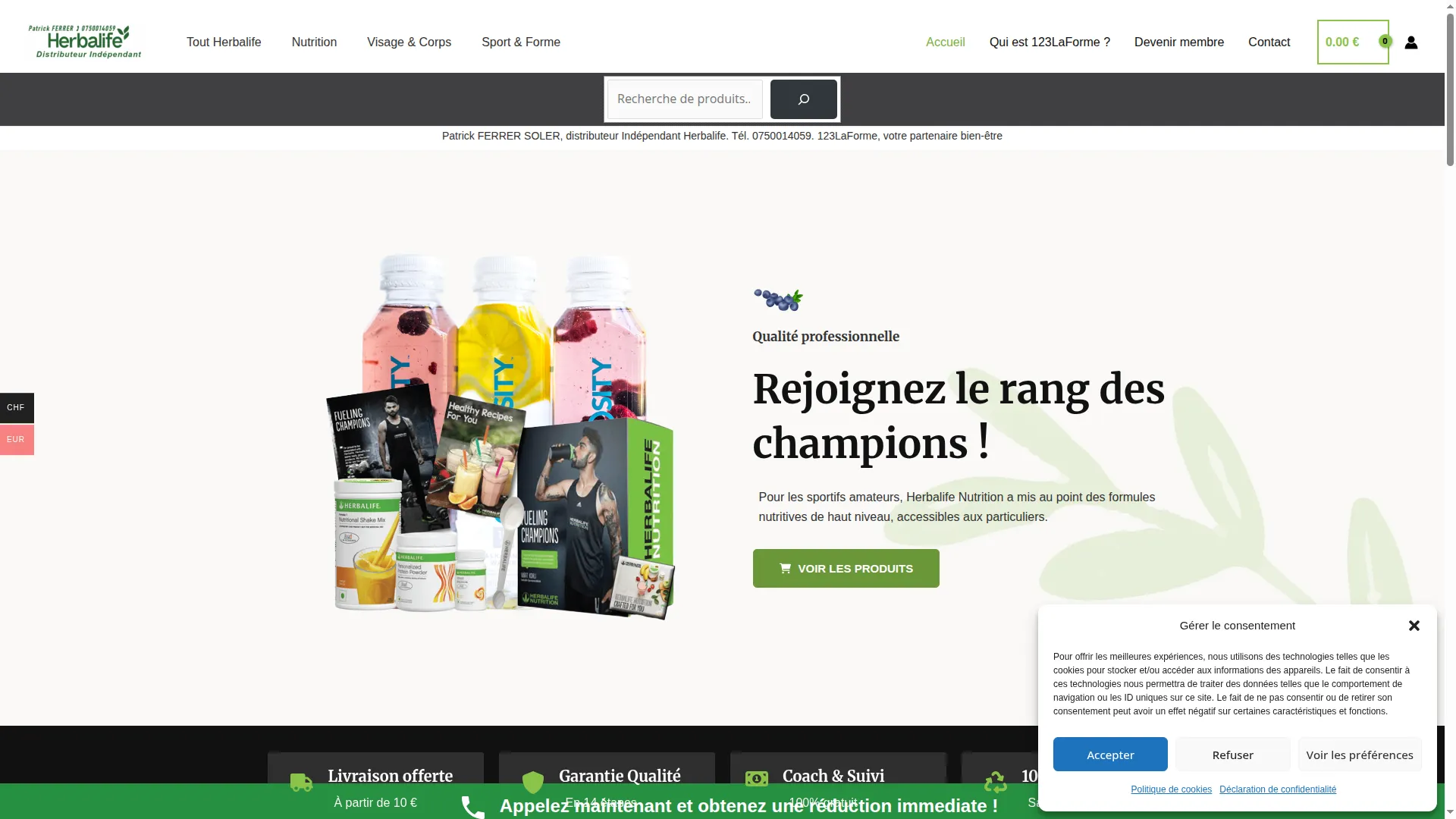Screen dimensions: 1456x819
Task: Click the delivery truck icon
Action: (x=301, y=782)
